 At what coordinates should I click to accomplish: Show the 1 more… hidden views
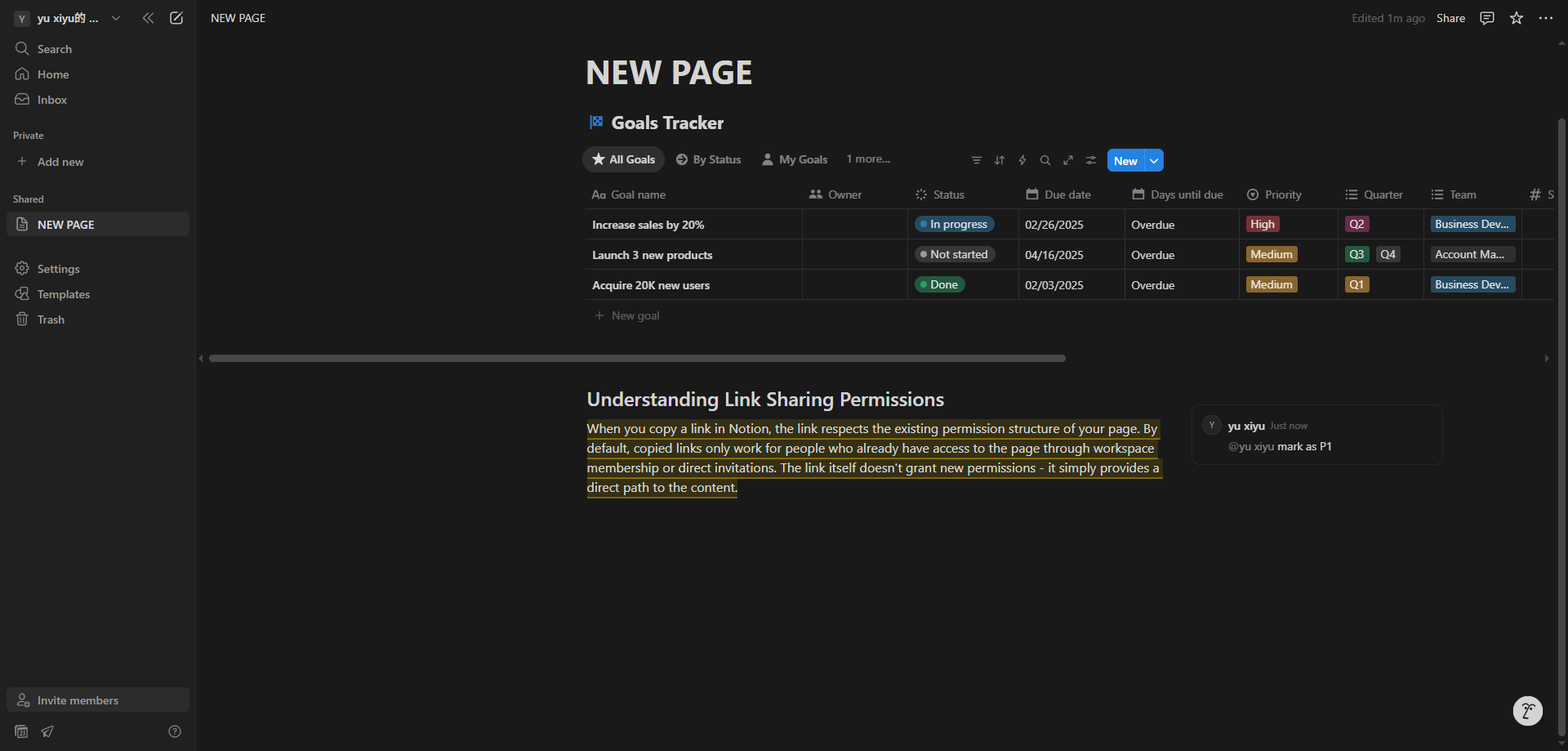click(868, 159)
